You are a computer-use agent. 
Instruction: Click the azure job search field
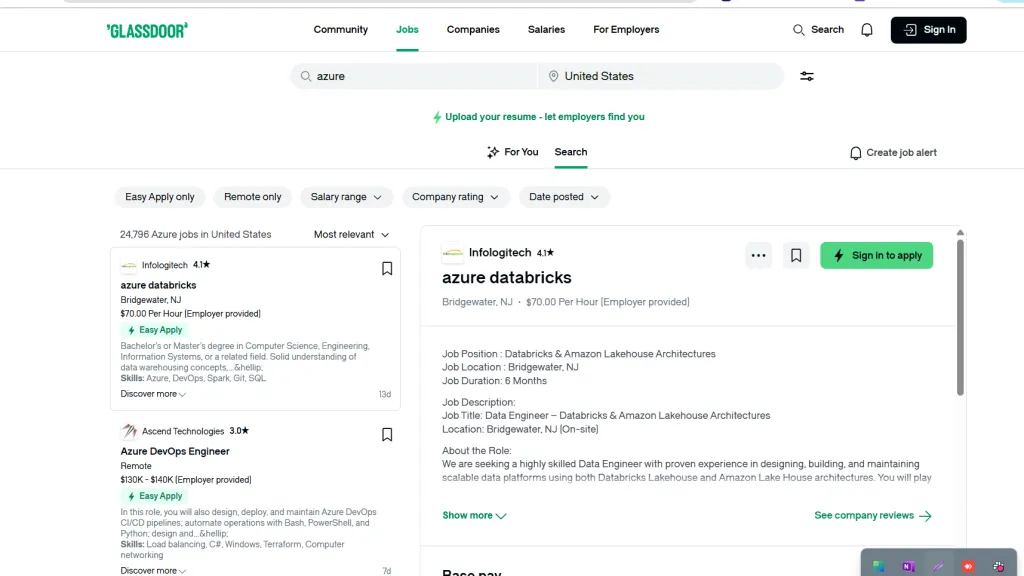[414, 76]
